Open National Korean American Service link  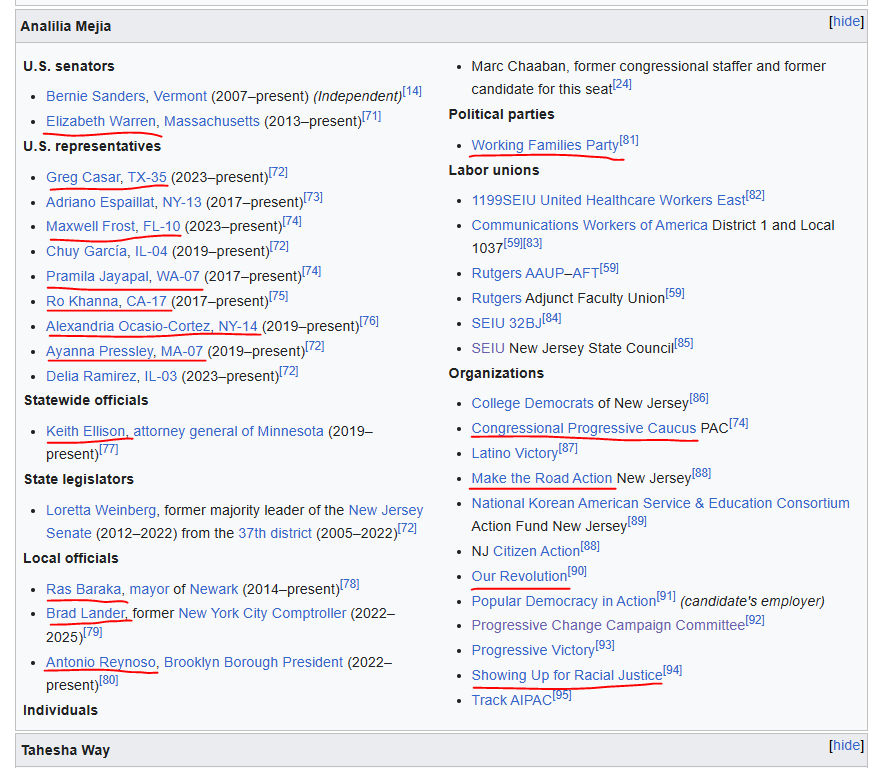660,503
